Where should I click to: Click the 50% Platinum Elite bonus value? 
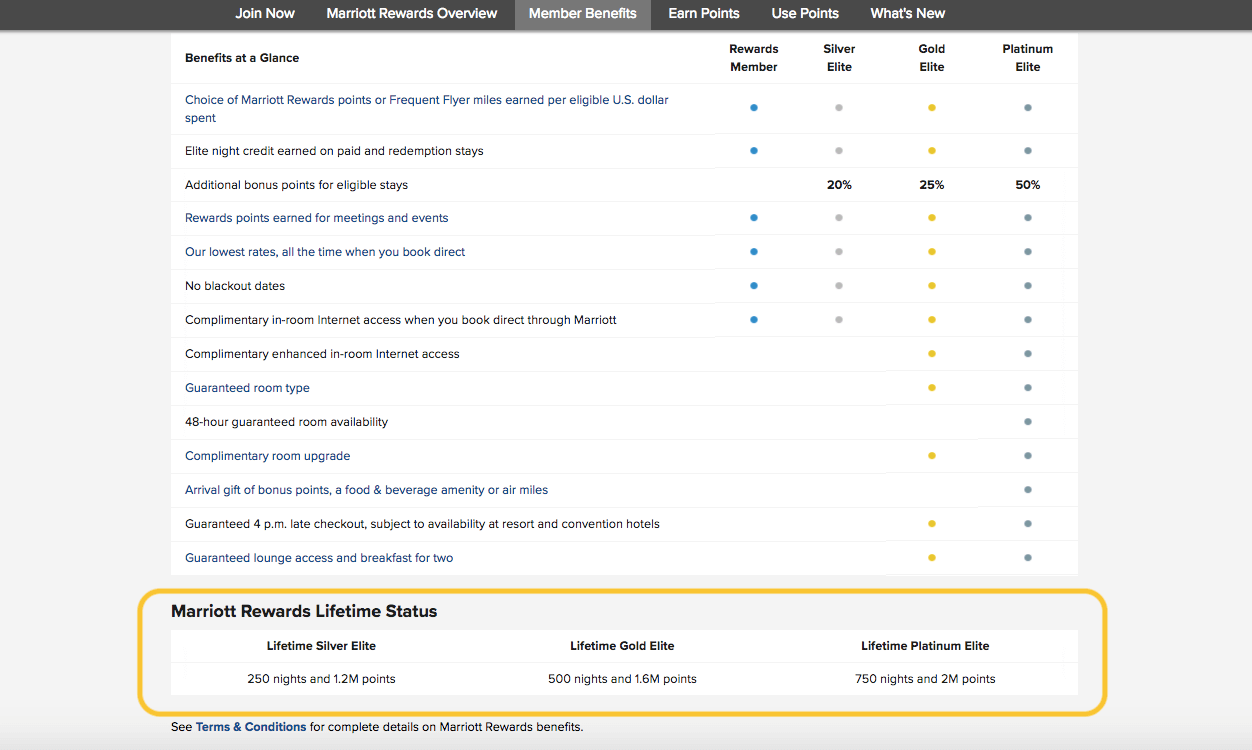(x=1028, y=185)
